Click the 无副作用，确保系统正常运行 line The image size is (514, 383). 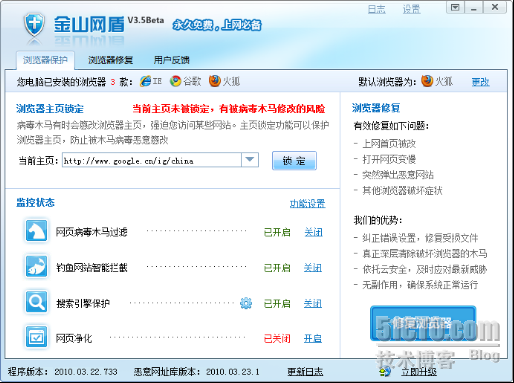tap(420, 285)
